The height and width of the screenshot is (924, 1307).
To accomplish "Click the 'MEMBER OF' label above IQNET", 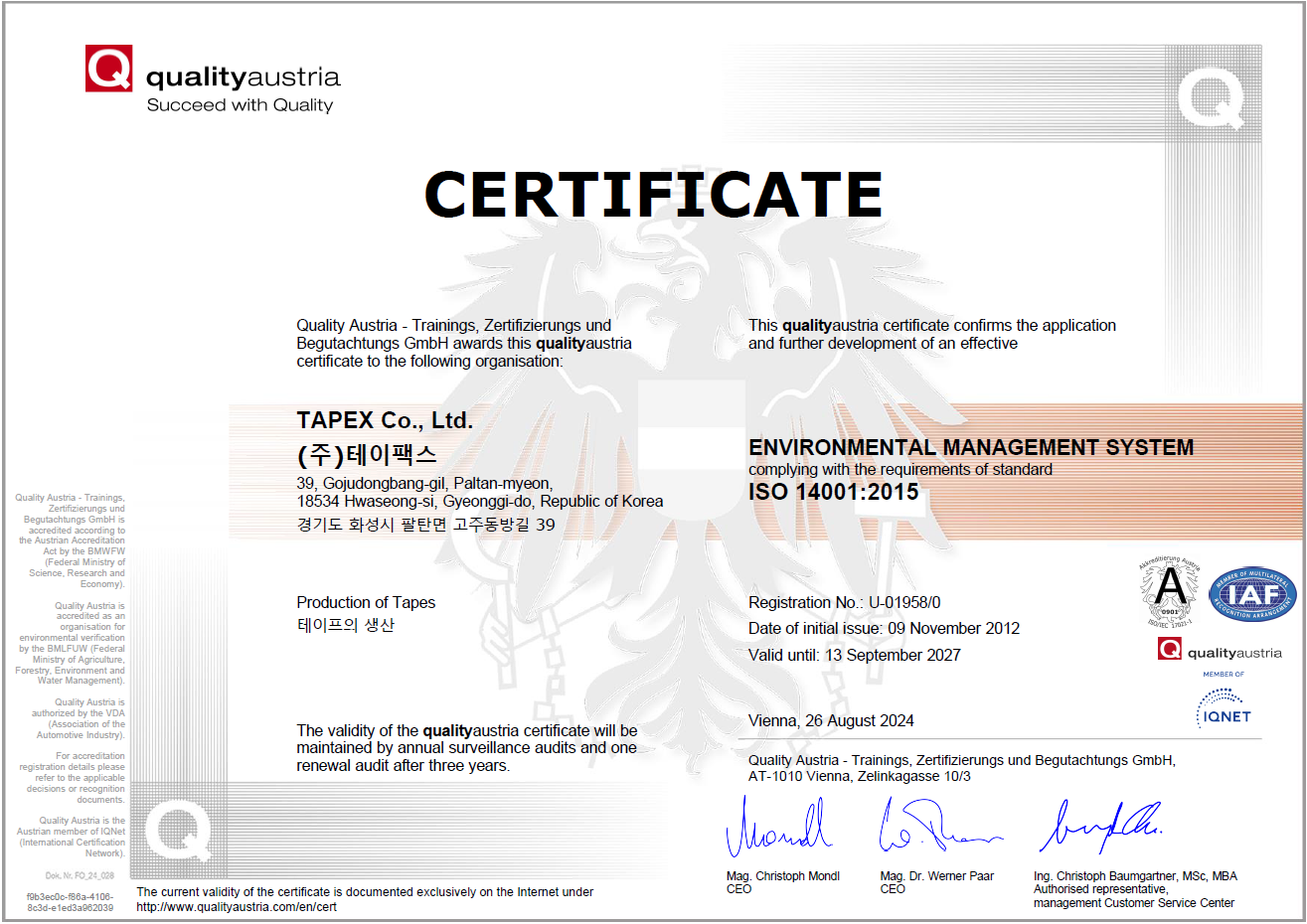I will 1224,675.
